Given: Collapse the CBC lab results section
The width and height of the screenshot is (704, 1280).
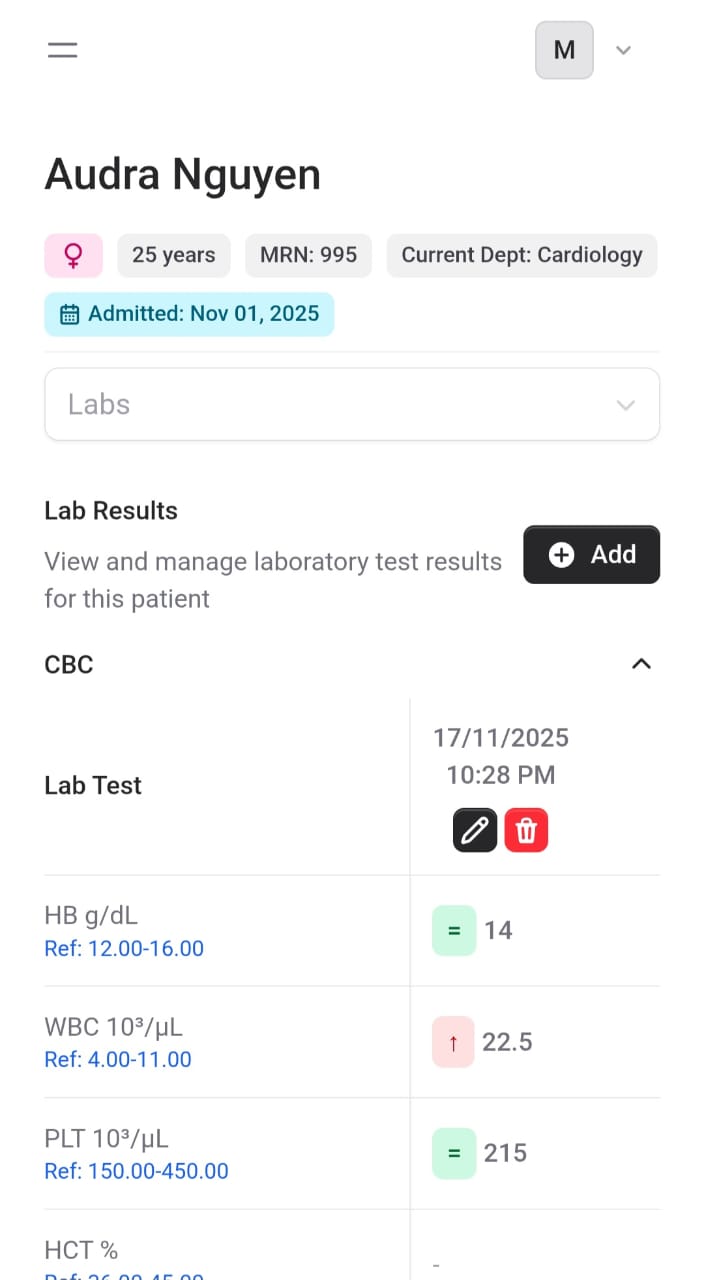Looking at the screenshot, I should [641, 663].
